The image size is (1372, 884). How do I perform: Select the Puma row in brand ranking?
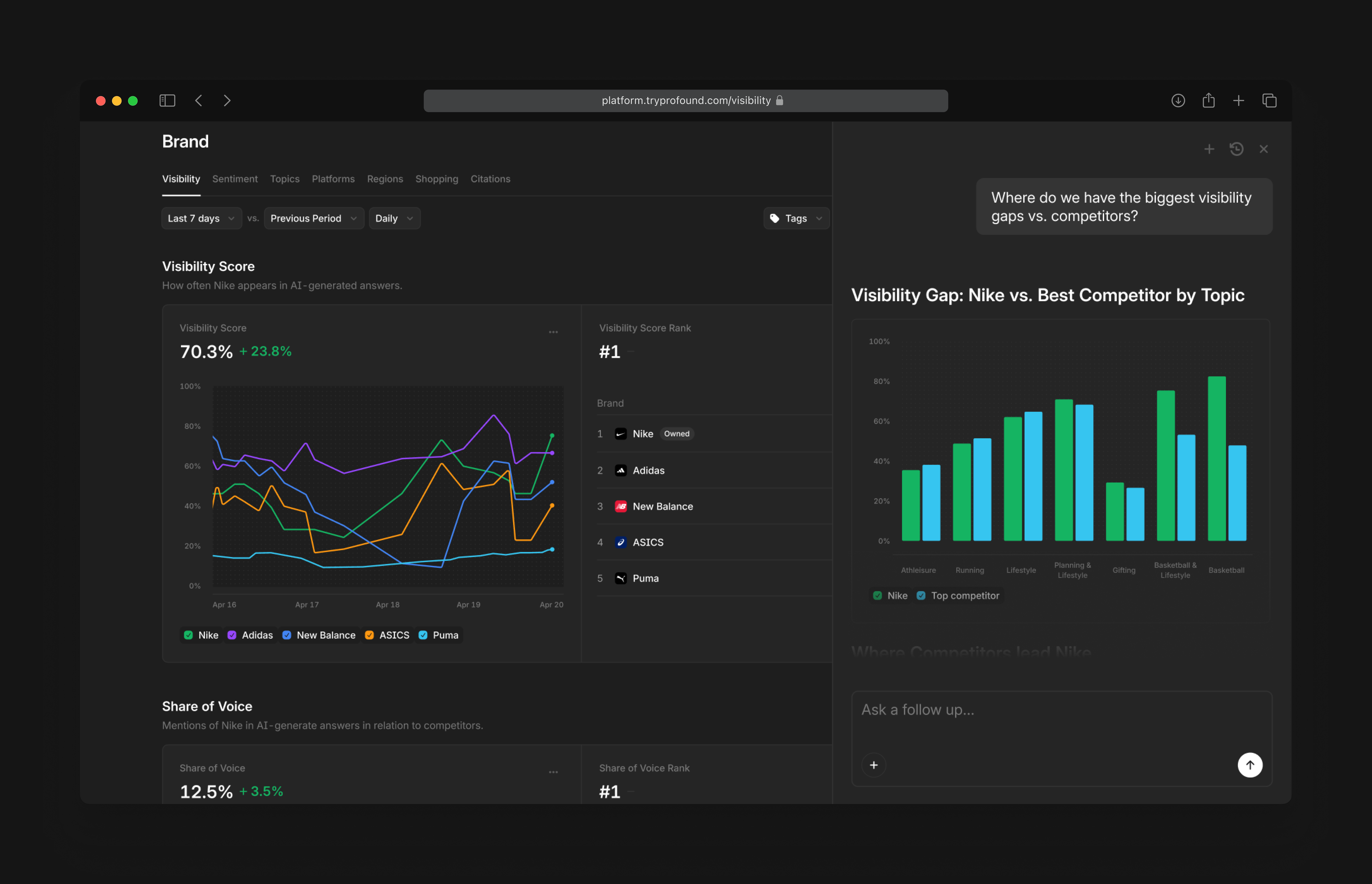[x=714, y=579]
